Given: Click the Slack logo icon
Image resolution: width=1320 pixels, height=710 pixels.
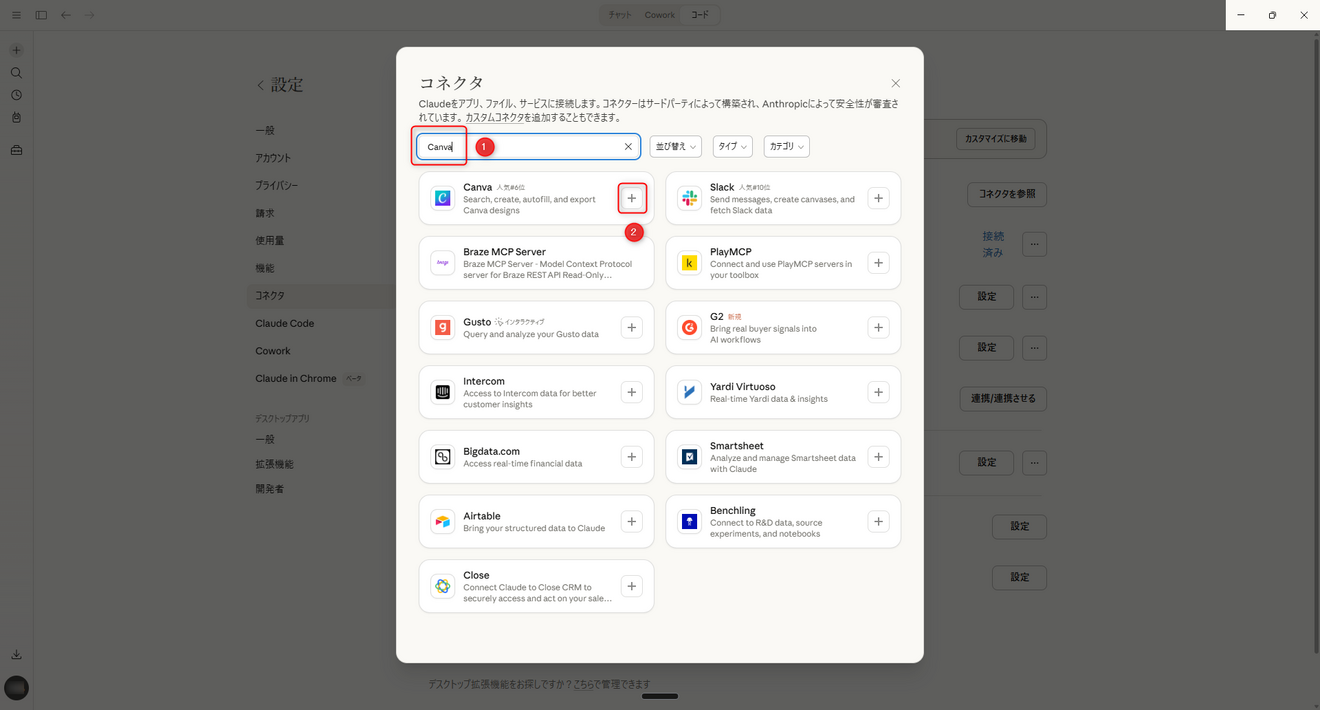Looking at the screenshot, I should 689,198.
